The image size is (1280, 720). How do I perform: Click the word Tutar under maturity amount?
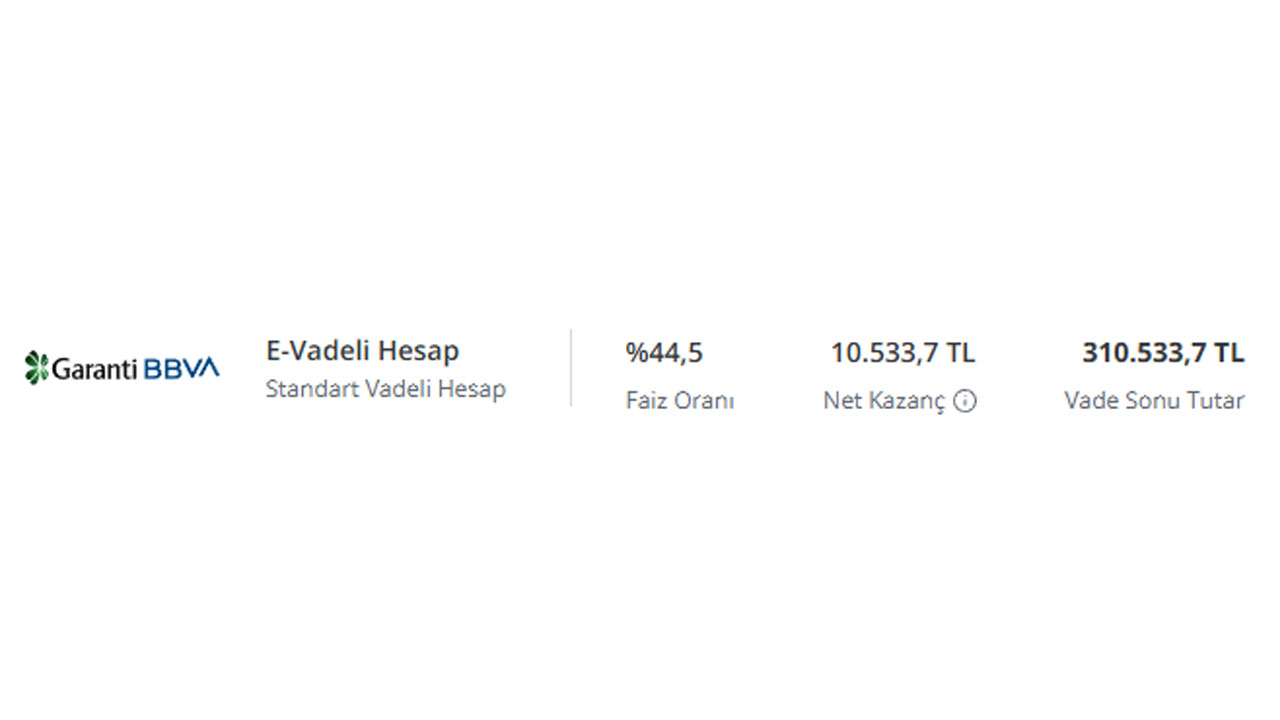[x=1215, y=401]
